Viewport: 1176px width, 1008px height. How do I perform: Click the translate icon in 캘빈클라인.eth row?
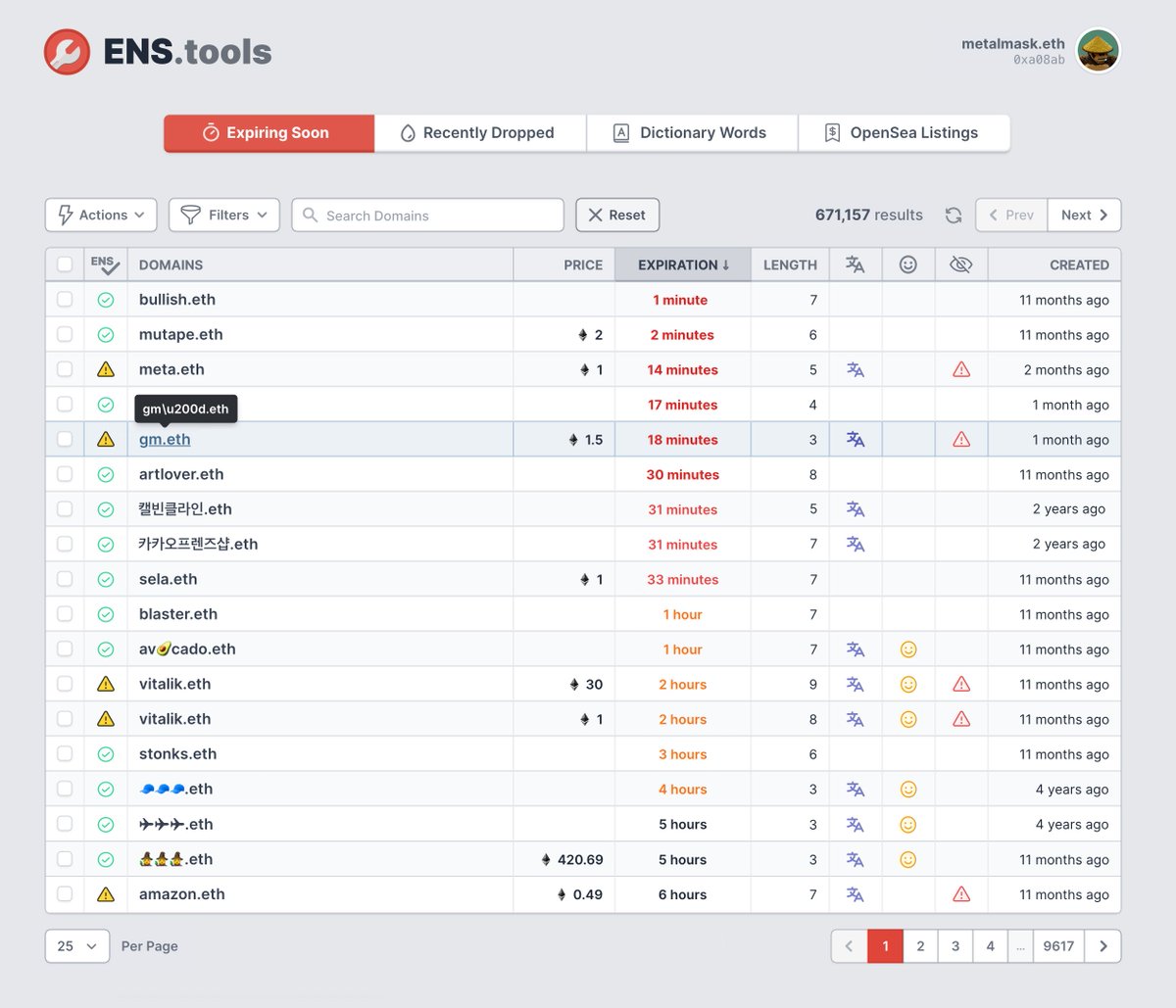856,509
